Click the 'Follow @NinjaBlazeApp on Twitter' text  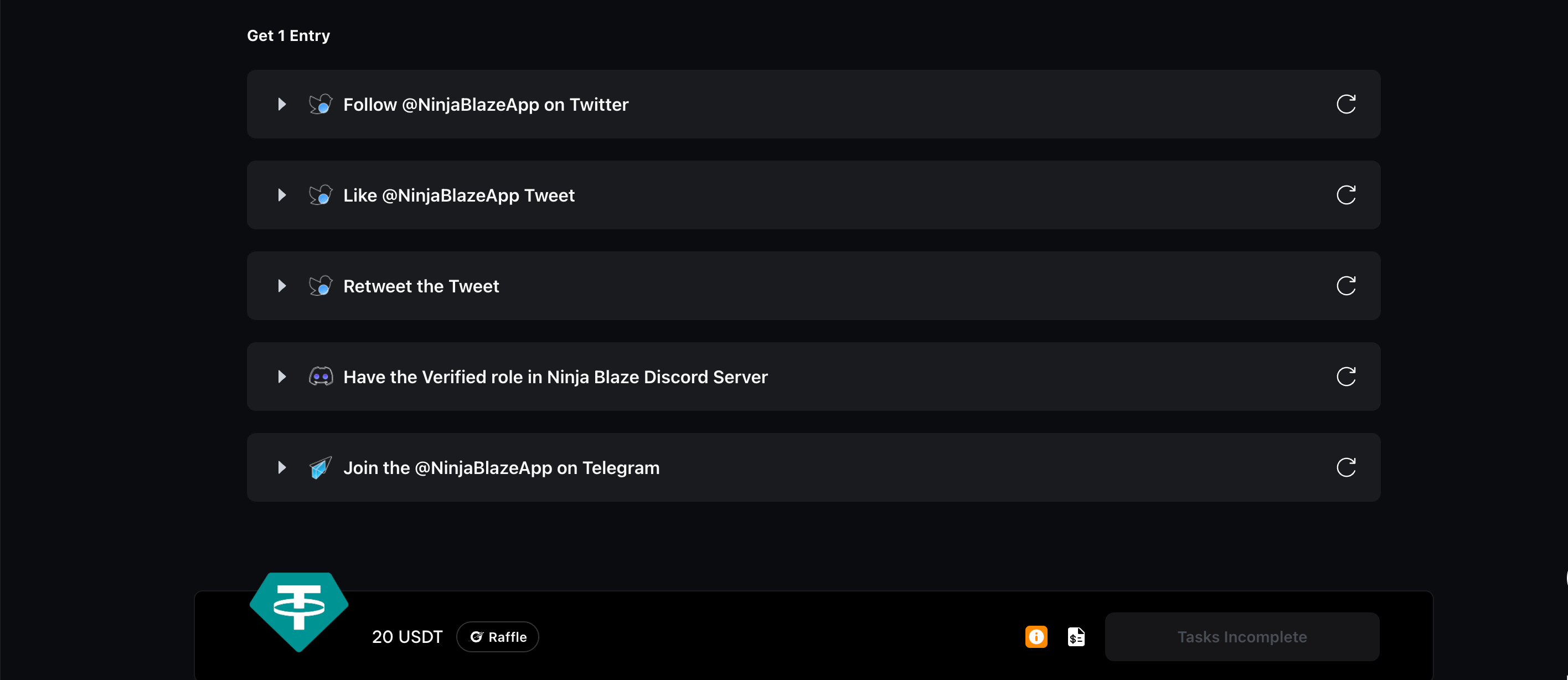[486, 105]
